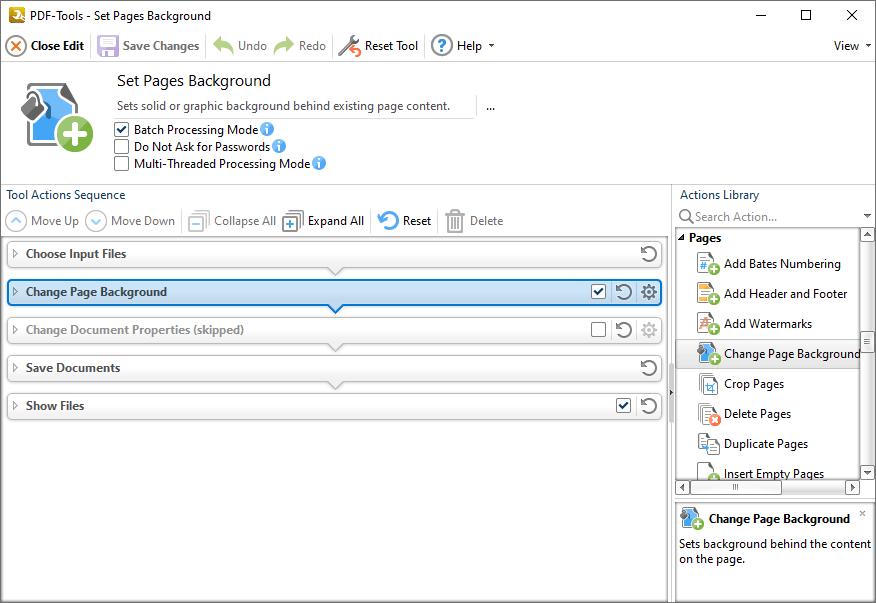Select Crop Pages action icon
876x603 pixels.
point(708,384)
